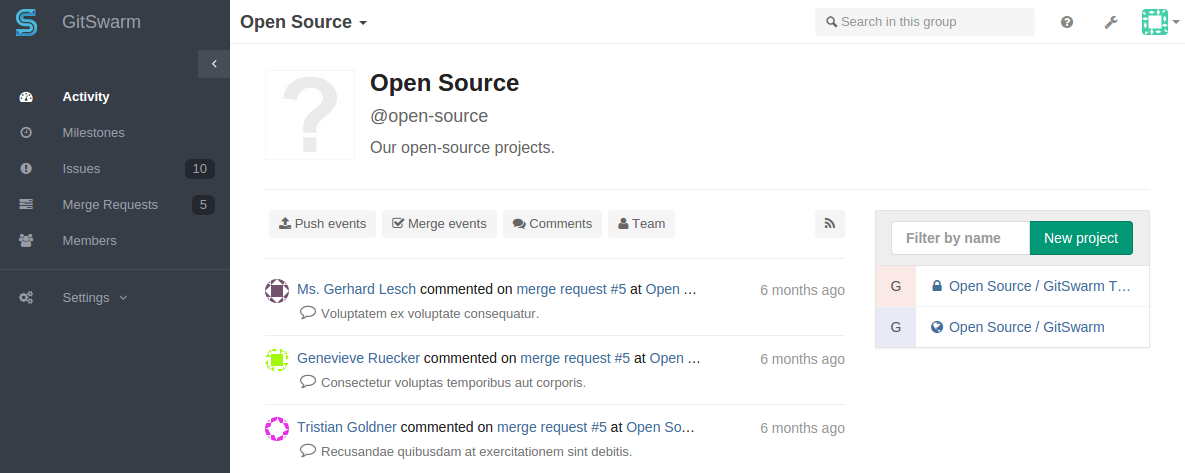Open Issues in sidebar
Screen dimensions: 1185x473
pos(82,168)
